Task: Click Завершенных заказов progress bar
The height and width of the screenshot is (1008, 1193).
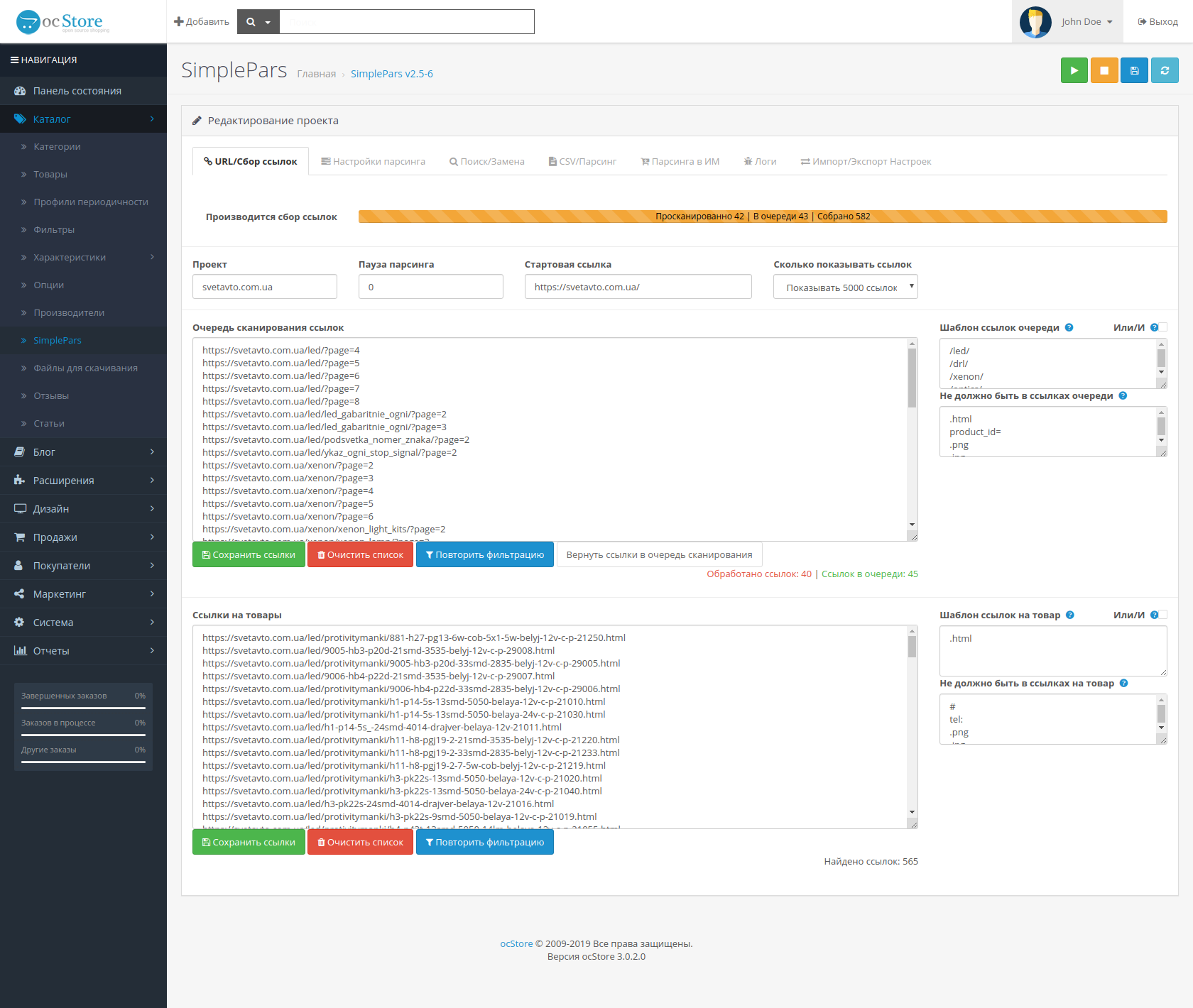Action: [83, 708]
